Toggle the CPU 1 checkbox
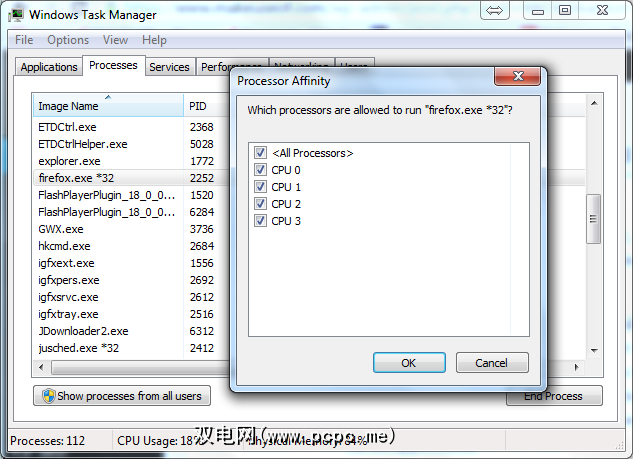Image resolution: width=633 pixels, height=459 pixels. pyautogui.click(x=260, y=187)
